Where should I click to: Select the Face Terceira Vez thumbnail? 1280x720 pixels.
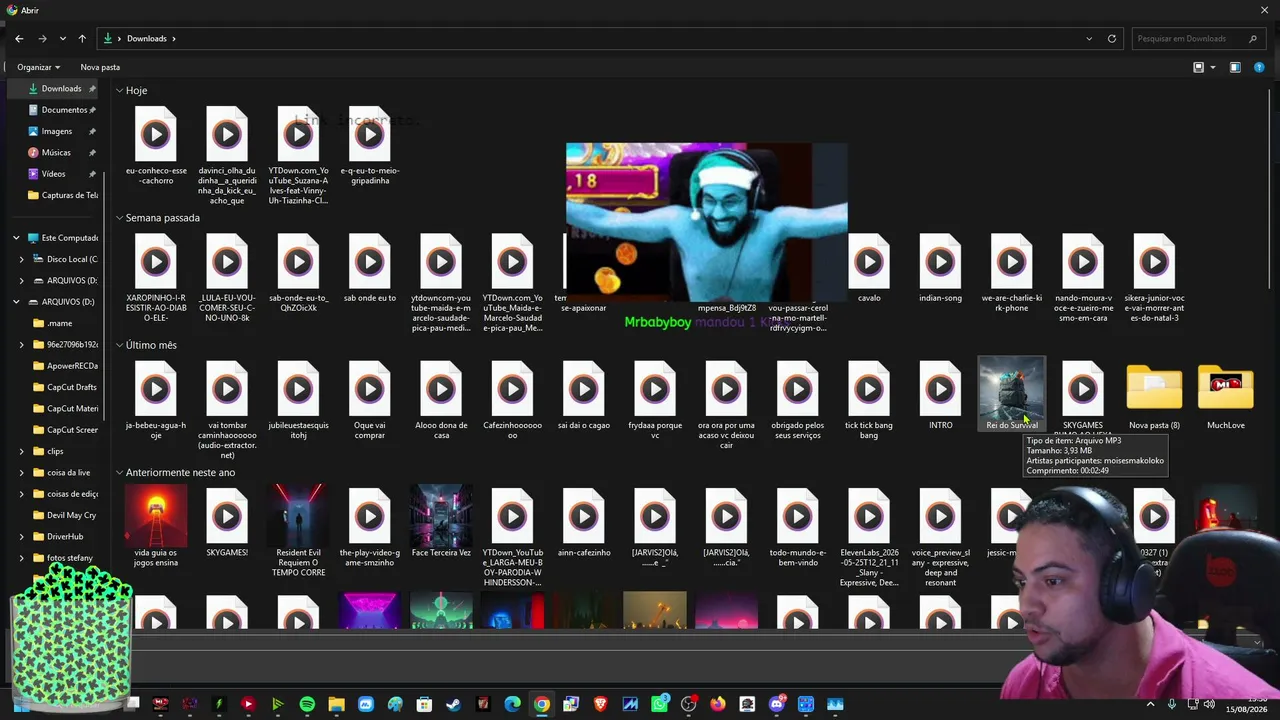[x=441, y=522]
